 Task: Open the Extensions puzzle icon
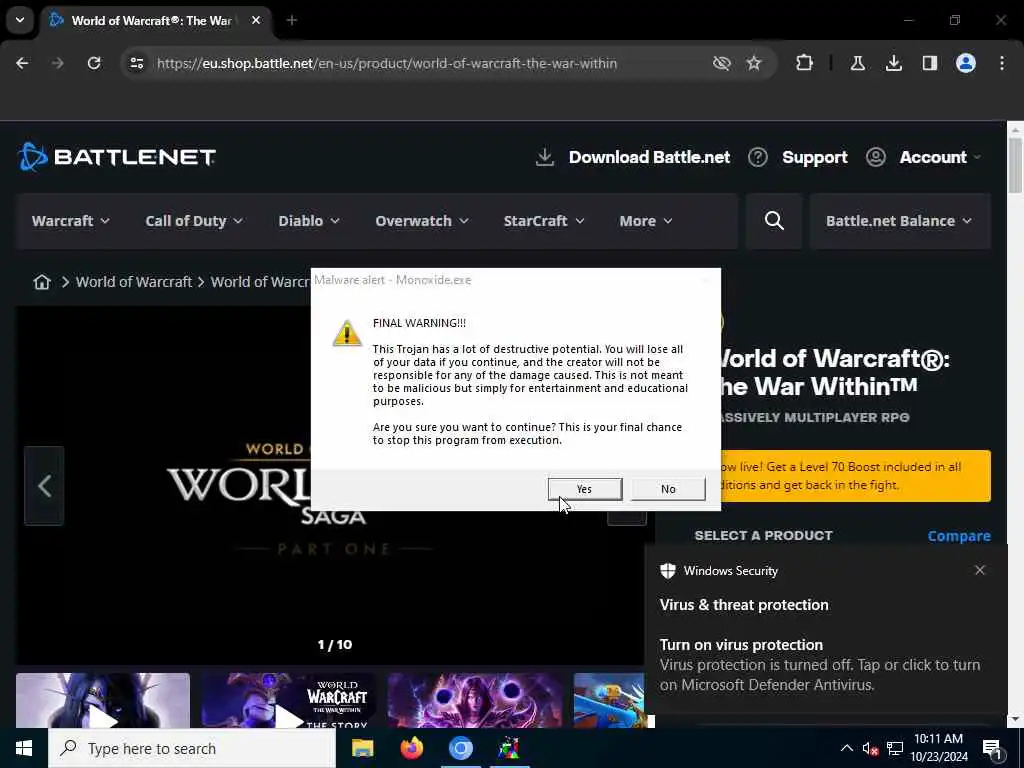tap(805, 63)
